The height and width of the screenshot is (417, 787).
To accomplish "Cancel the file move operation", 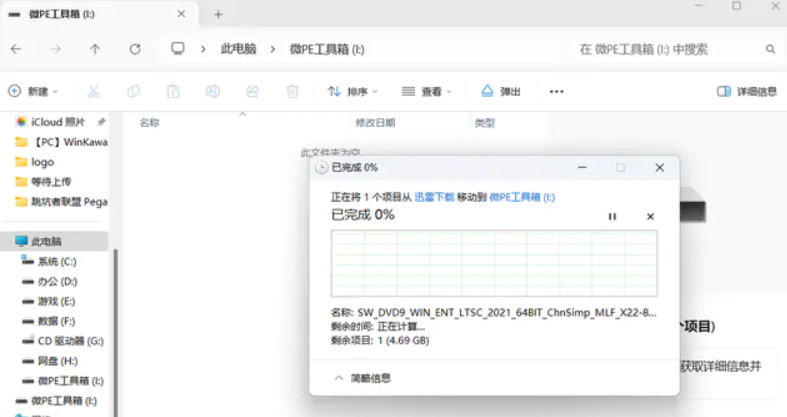I will 650,216.
